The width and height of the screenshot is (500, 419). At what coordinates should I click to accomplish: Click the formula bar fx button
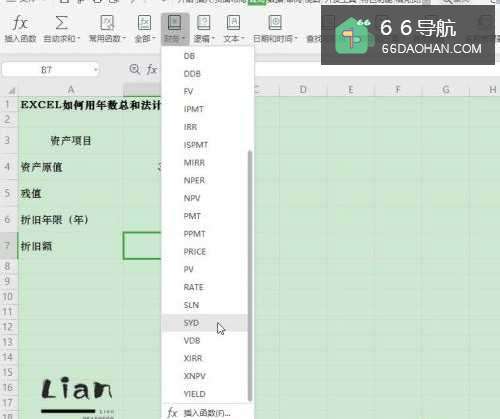click(152, 69)
